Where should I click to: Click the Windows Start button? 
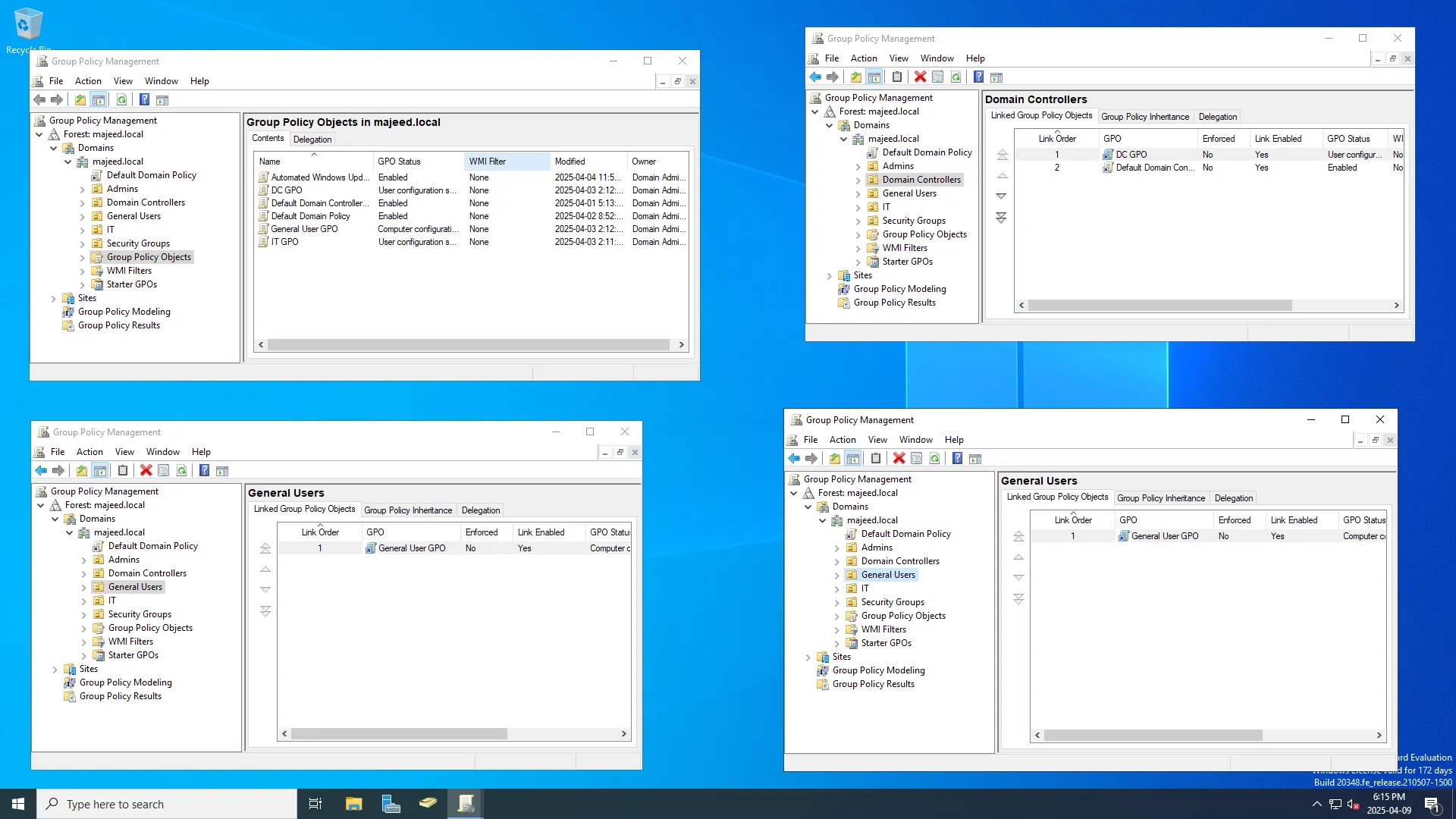click(18, 804)
